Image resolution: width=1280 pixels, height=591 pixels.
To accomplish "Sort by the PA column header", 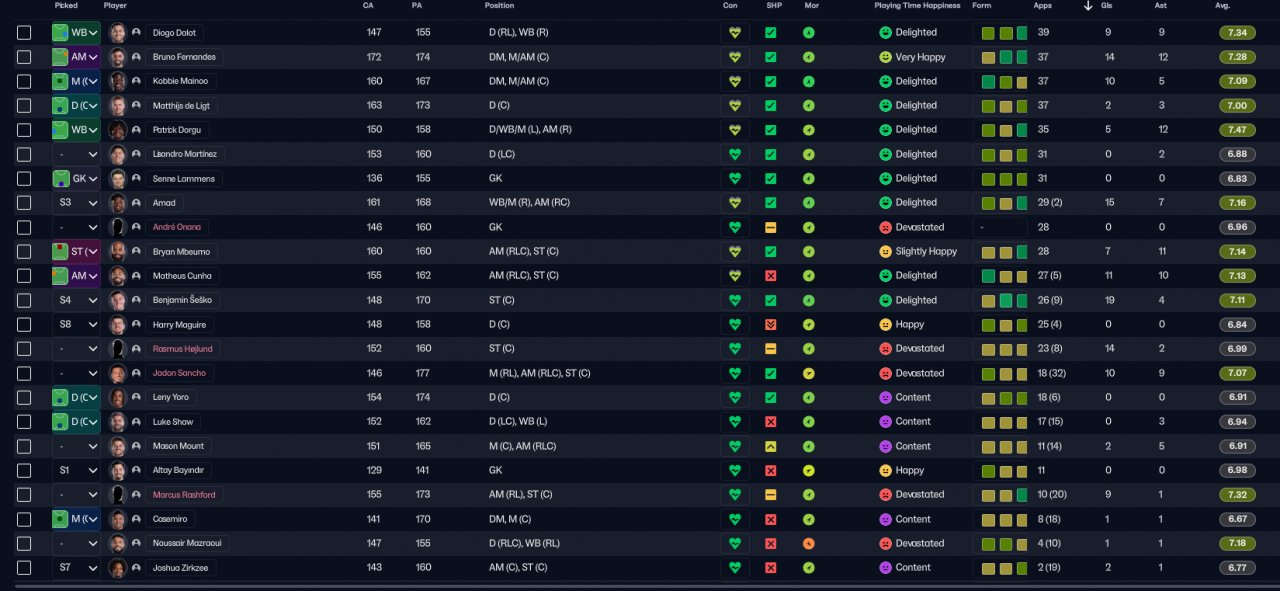I will pyautogui.click(x=416, y=6).
